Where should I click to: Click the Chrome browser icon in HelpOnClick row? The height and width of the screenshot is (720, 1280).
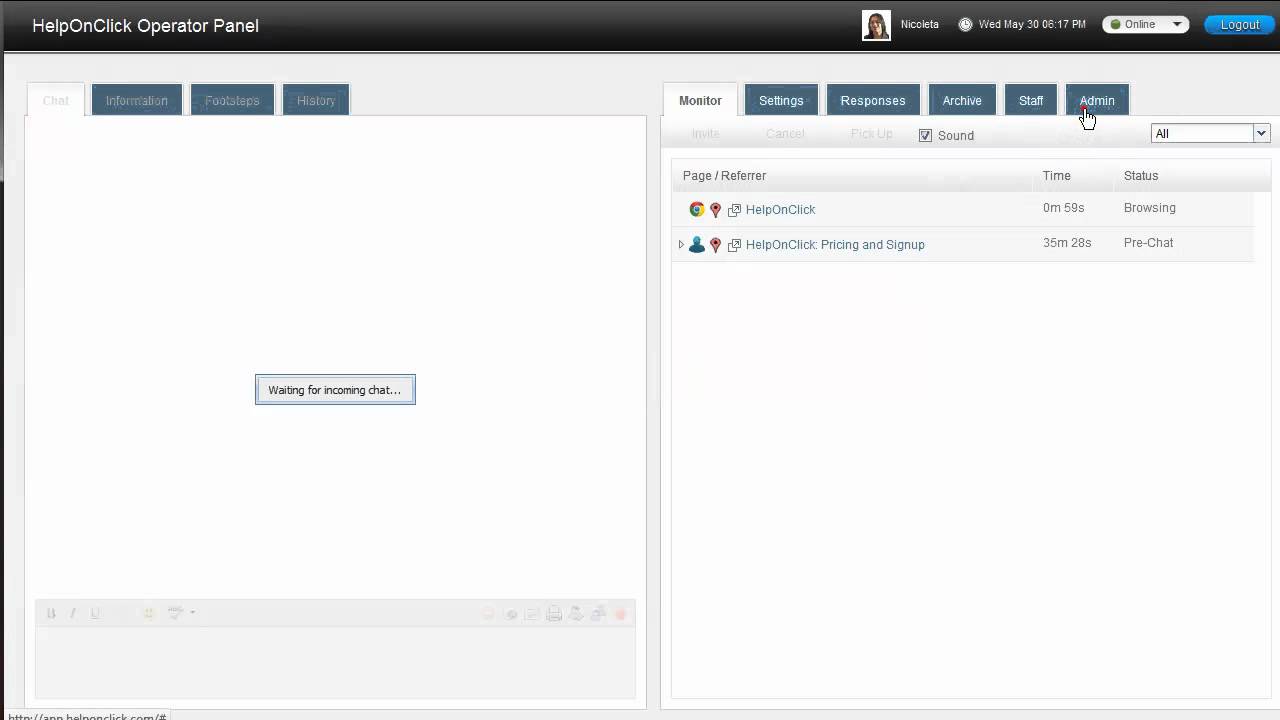pyautogui.click(x=697, y=209)
